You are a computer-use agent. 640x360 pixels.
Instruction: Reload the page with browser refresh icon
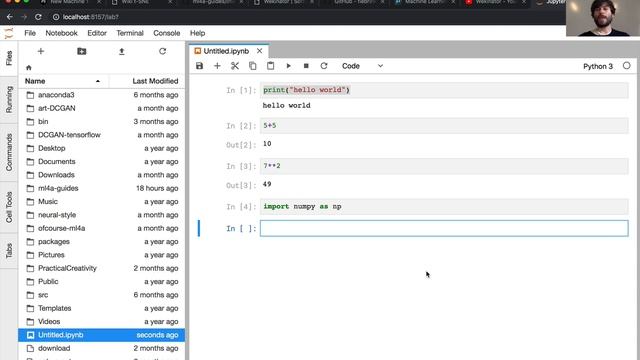[x=38, y=17]
